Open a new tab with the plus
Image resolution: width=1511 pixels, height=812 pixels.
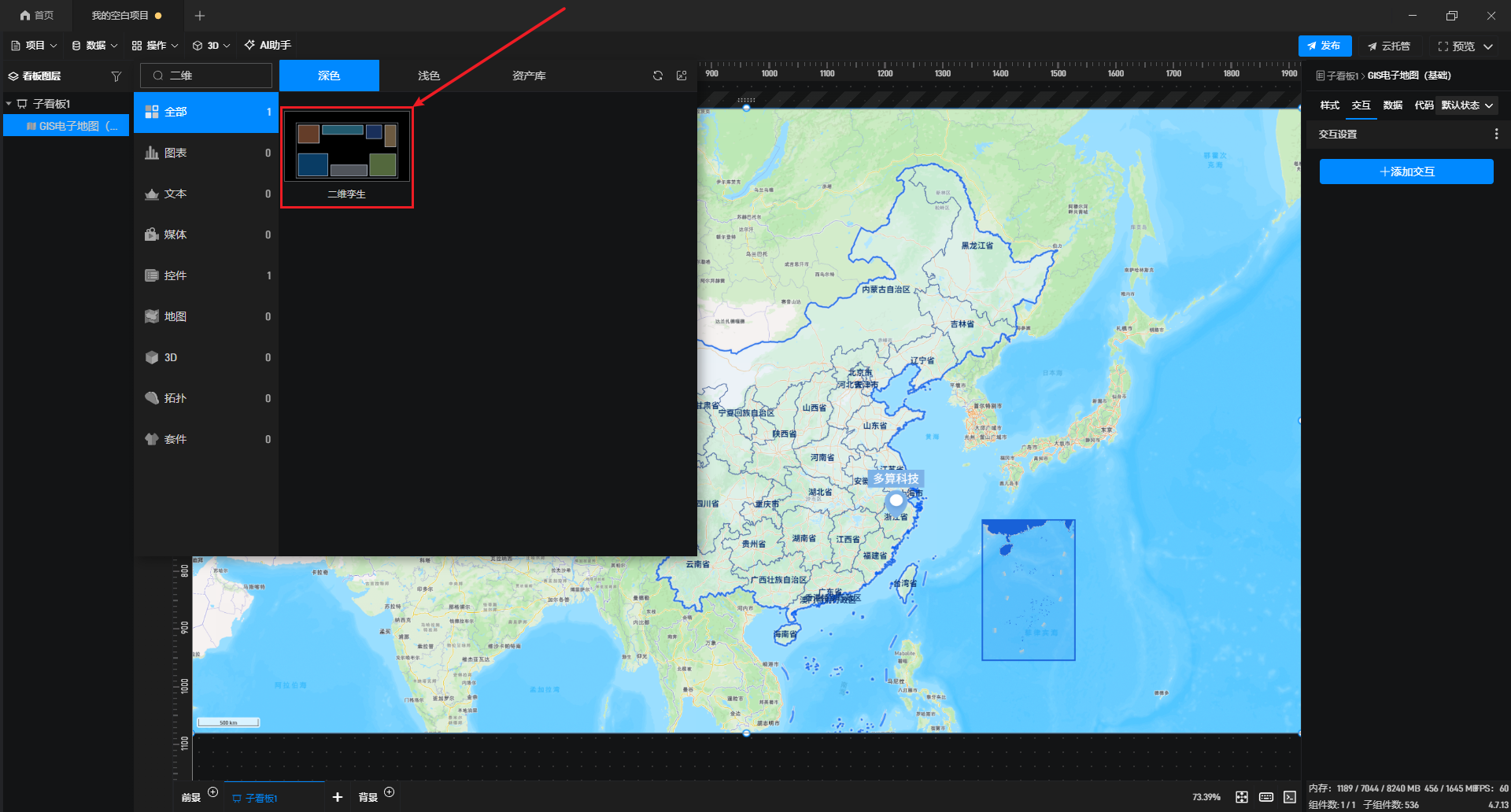click(x=200, y=16)
